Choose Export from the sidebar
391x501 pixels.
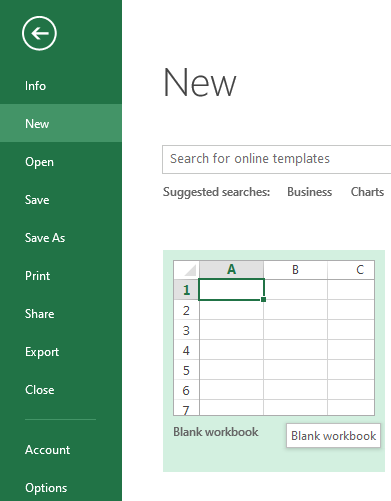[x=61, y=352]
